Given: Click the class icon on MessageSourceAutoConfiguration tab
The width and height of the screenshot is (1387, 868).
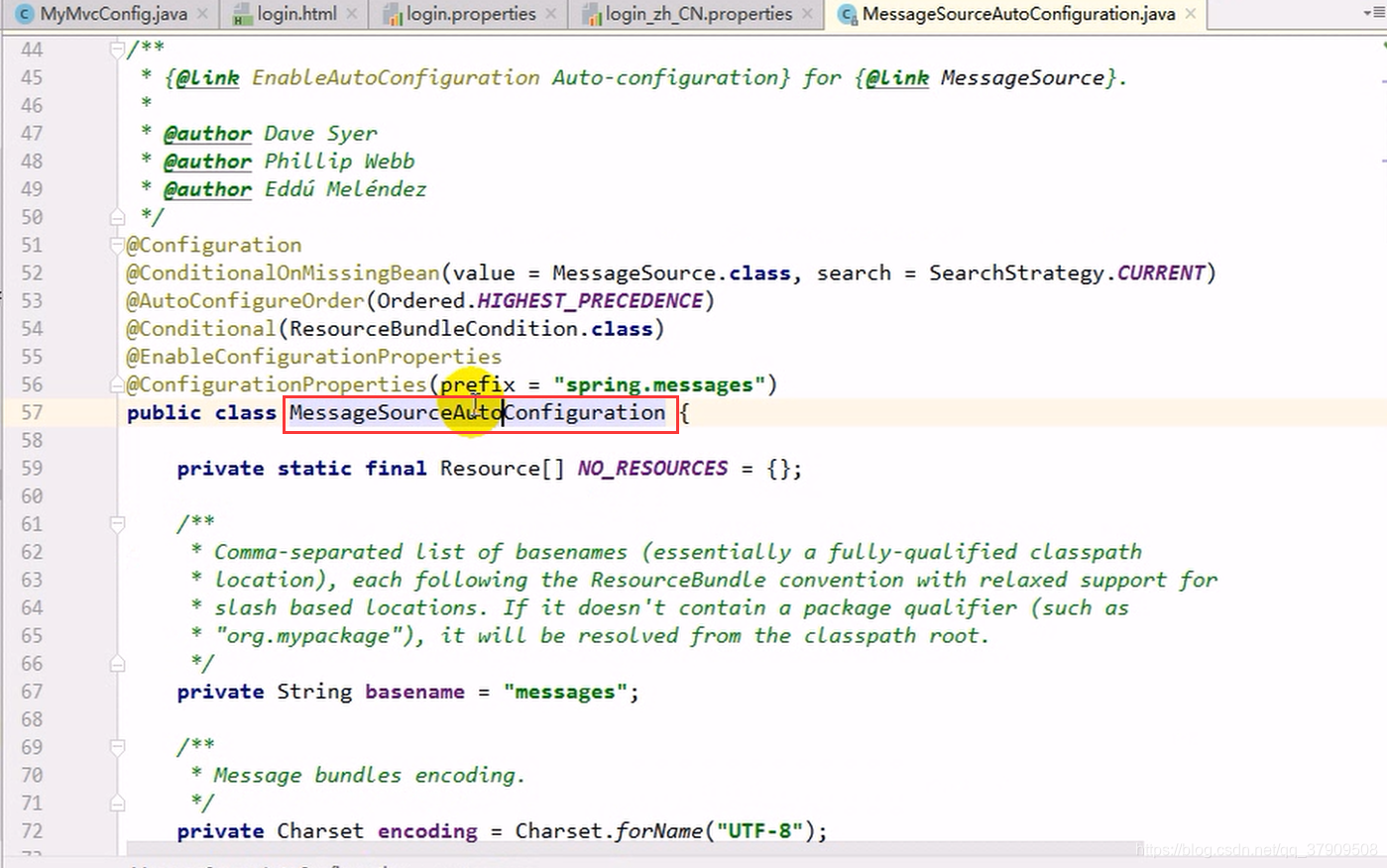Looking at the screenshot, I should coord(848,15).
